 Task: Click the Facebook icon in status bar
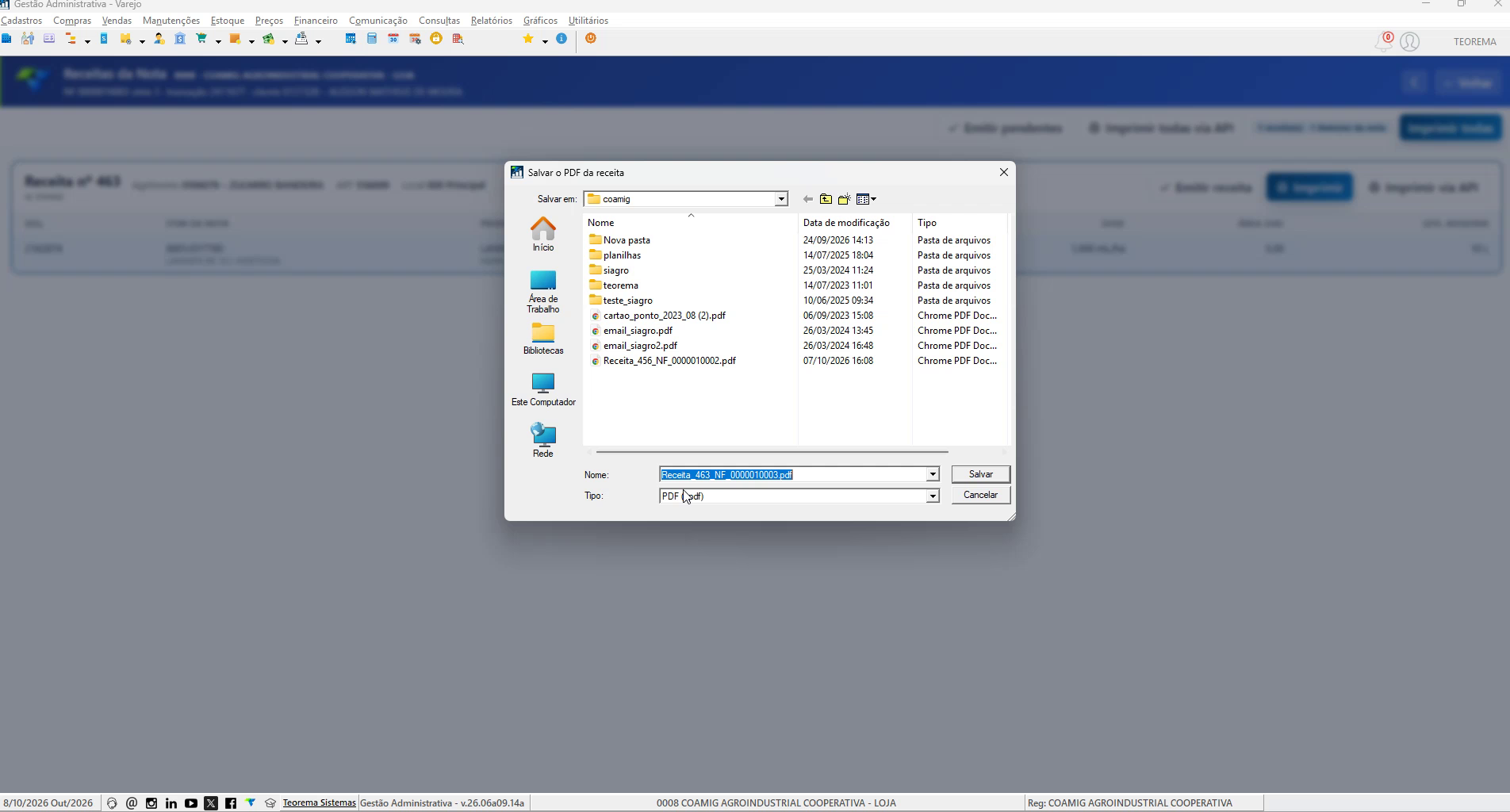click(x=231, y=803)
